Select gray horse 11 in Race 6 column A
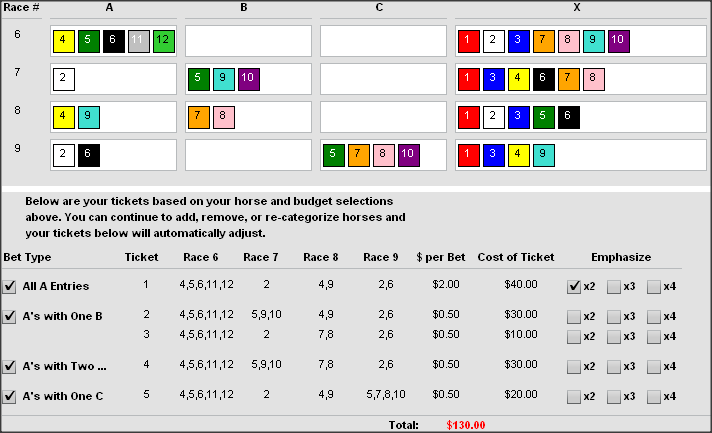 (x=139, y=42)
